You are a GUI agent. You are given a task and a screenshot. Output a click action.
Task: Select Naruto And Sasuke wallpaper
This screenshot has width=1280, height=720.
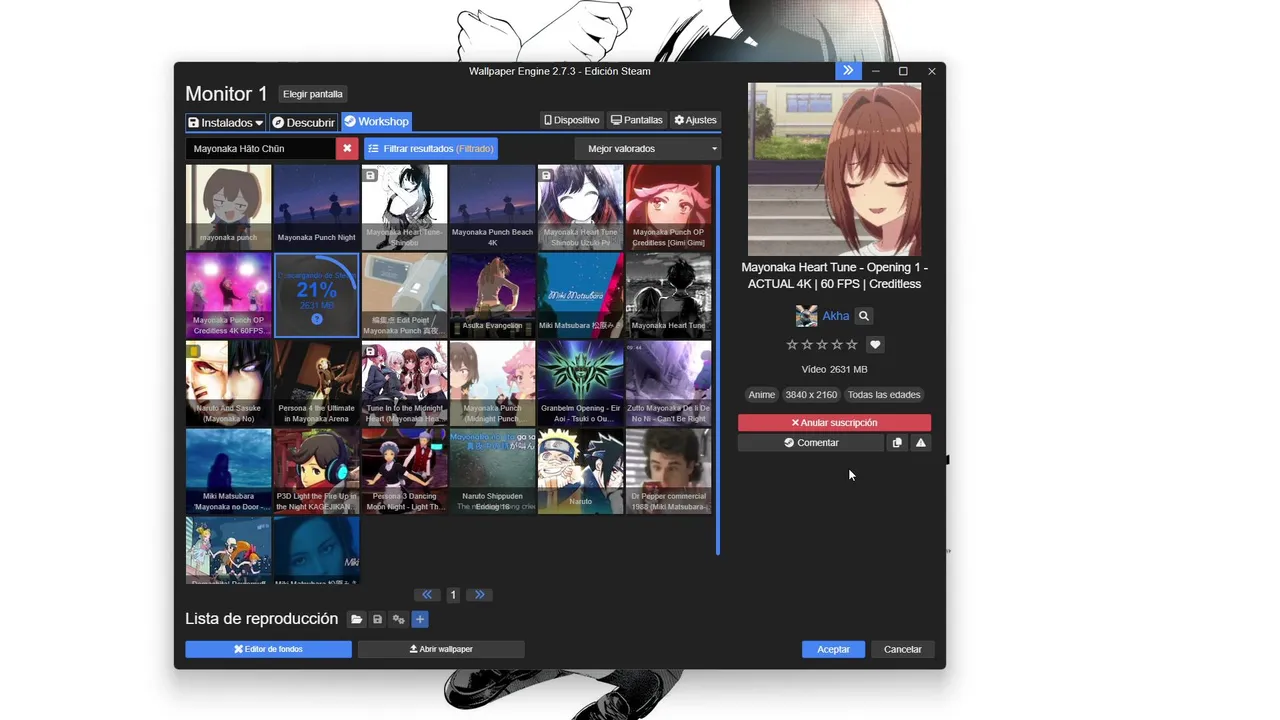(228, 383)
